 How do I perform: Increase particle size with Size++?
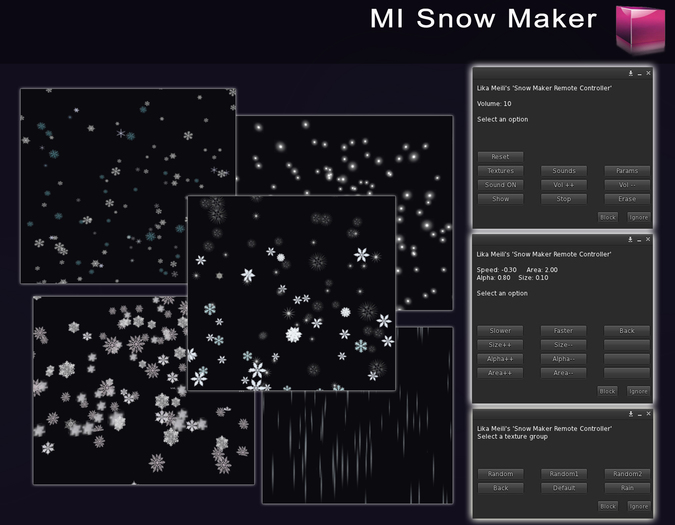500,345
